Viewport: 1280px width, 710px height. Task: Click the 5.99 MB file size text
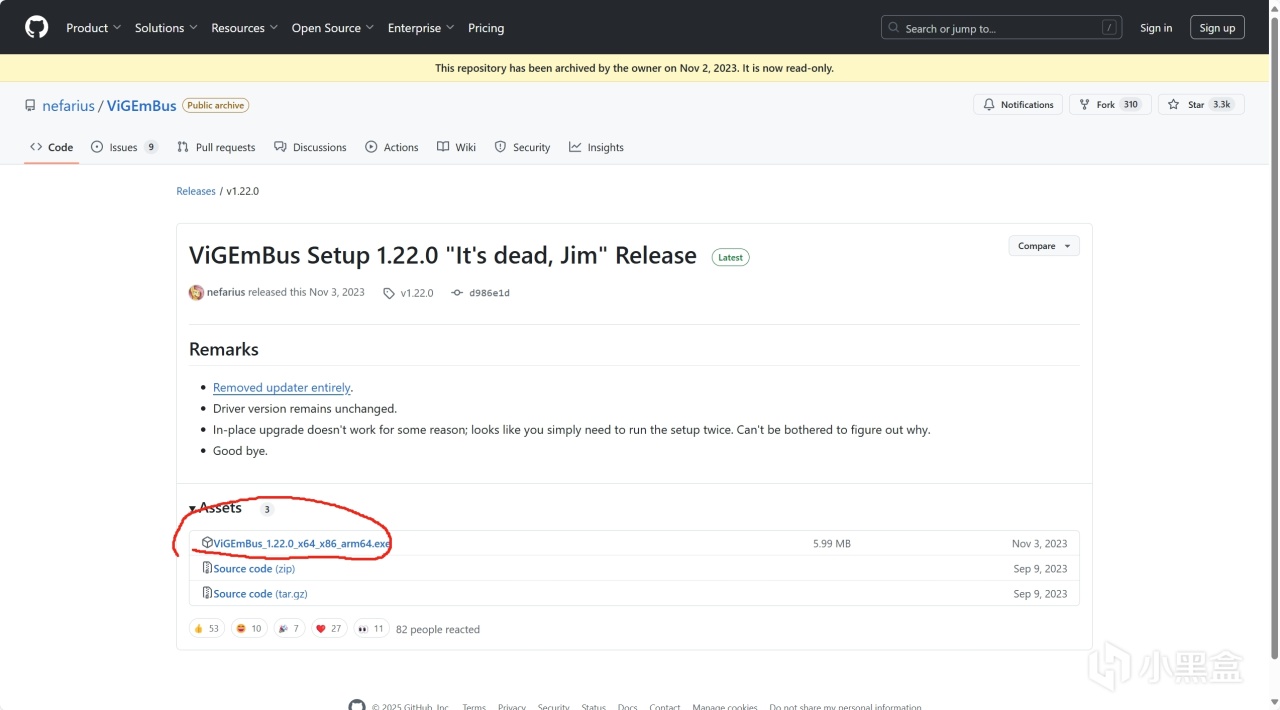point(832,543)
